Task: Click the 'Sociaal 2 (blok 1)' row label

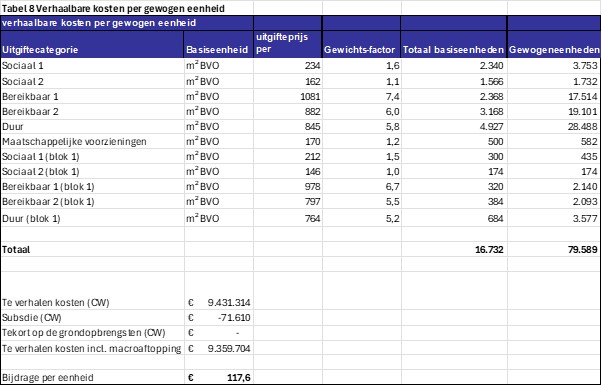Action: pos(41,172)
